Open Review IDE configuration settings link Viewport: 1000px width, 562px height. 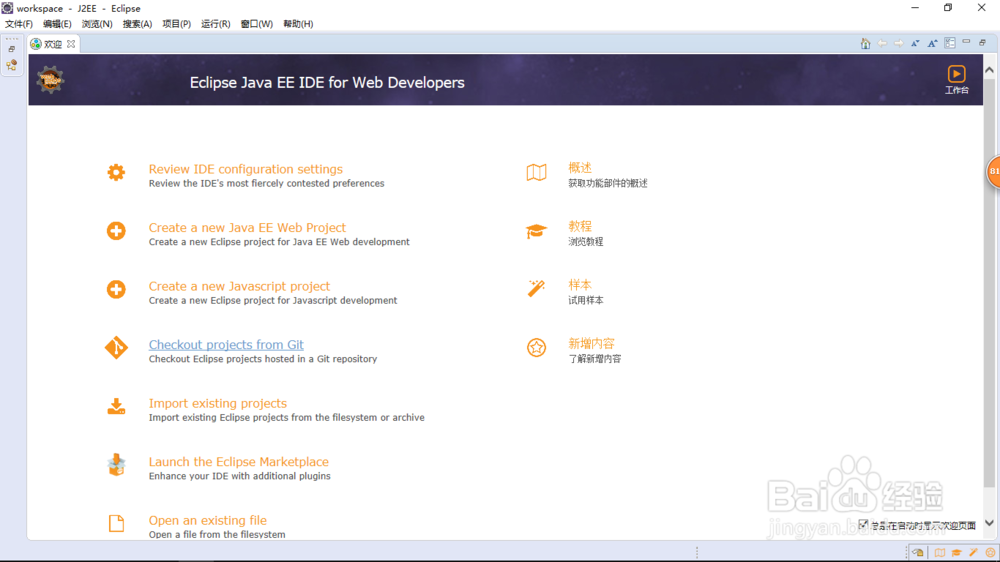tap(246, 169)
